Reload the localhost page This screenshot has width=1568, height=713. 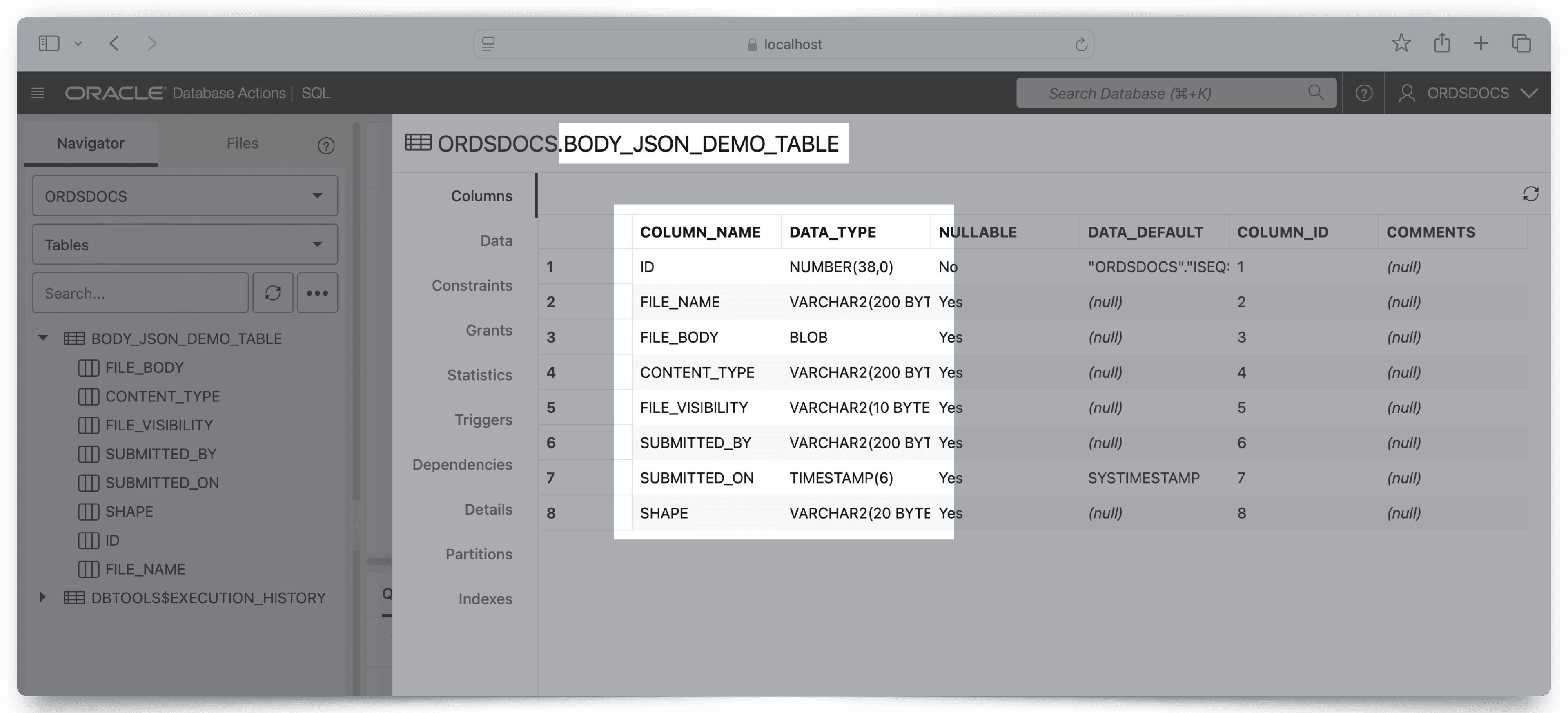click(1080, 45)
